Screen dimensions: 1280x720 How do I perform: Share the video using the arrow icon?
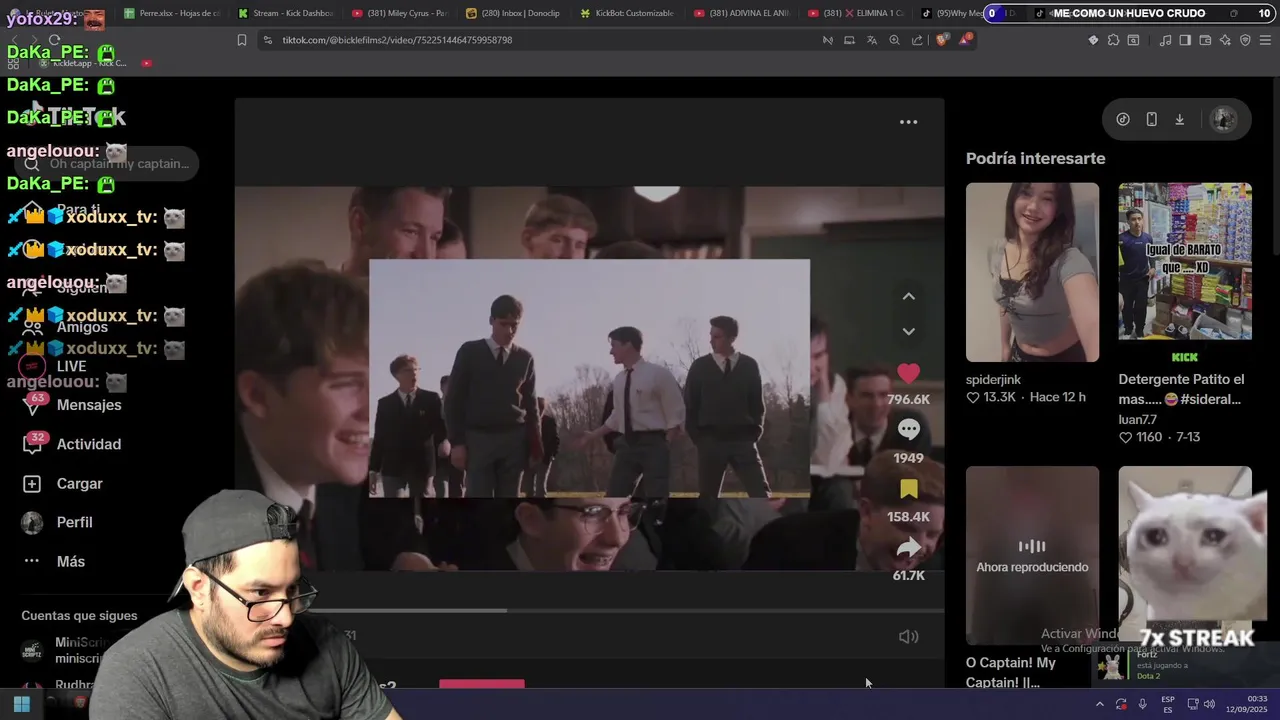pos(908,547)
